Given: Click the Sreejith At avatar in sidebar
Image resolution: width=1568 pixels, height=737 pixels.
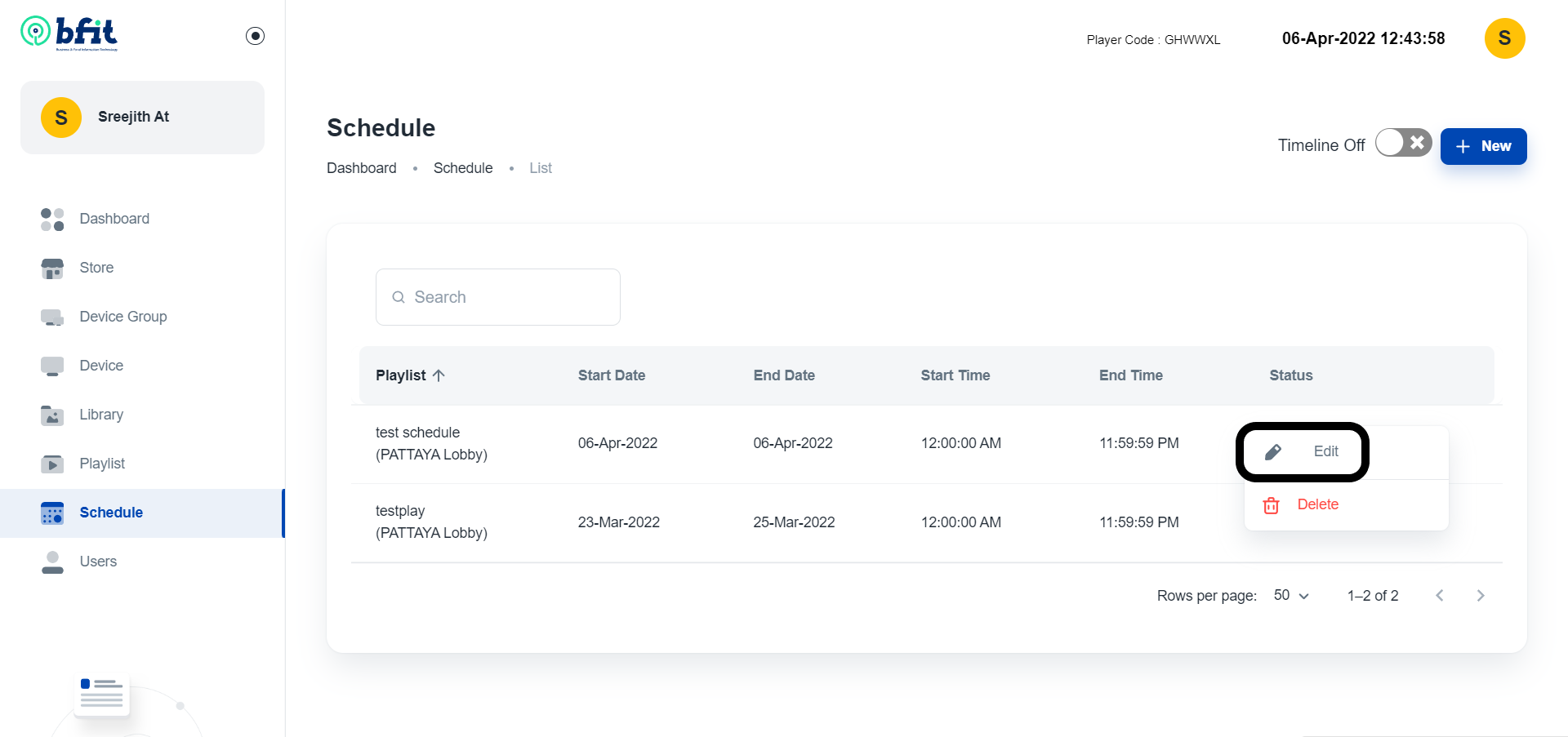Looking at the screenshot, I should pos(61,118).
